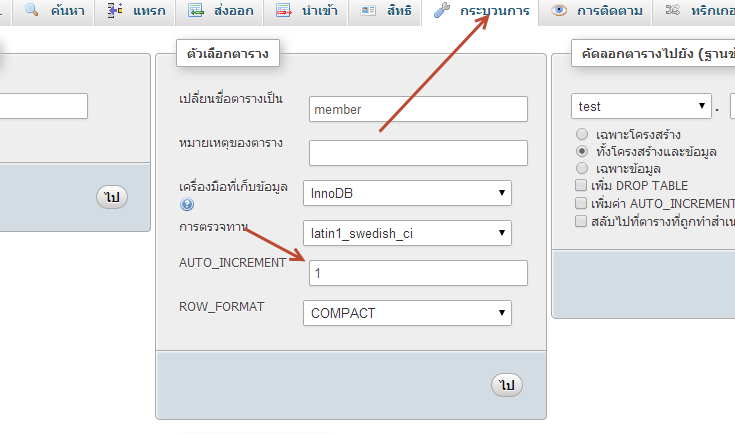Click the Insert (แทรก) tab icon
Screen dimensions: 735x434
pos(115,10)
